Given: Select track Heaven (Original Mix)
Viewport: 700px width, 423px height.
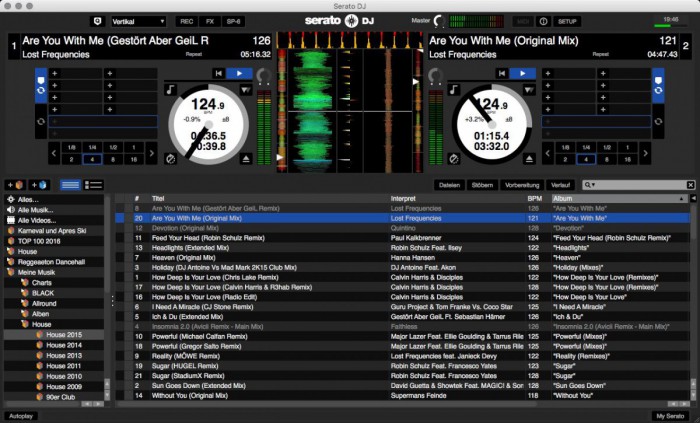Looking at the screenshot, I should point(402,257).
